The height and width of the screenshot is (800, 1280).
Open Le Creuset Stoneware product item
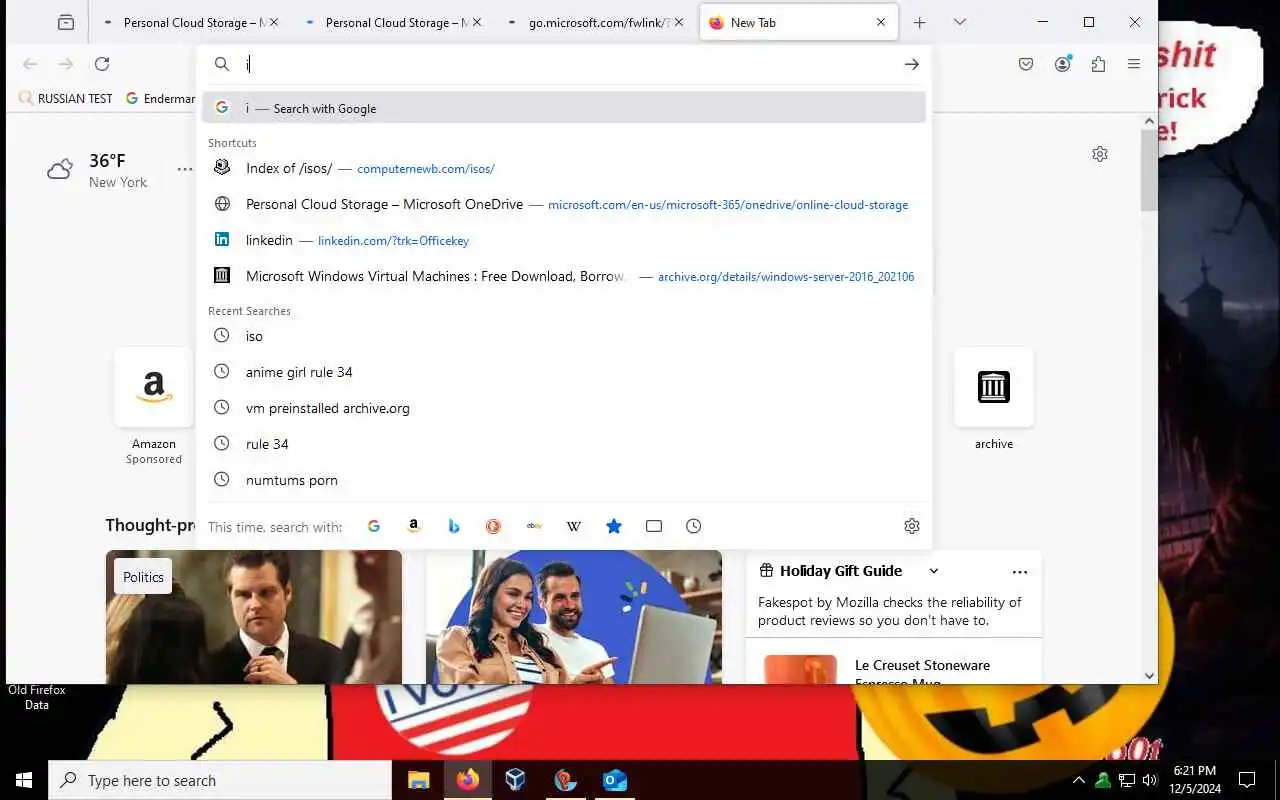tap(894, 669)
